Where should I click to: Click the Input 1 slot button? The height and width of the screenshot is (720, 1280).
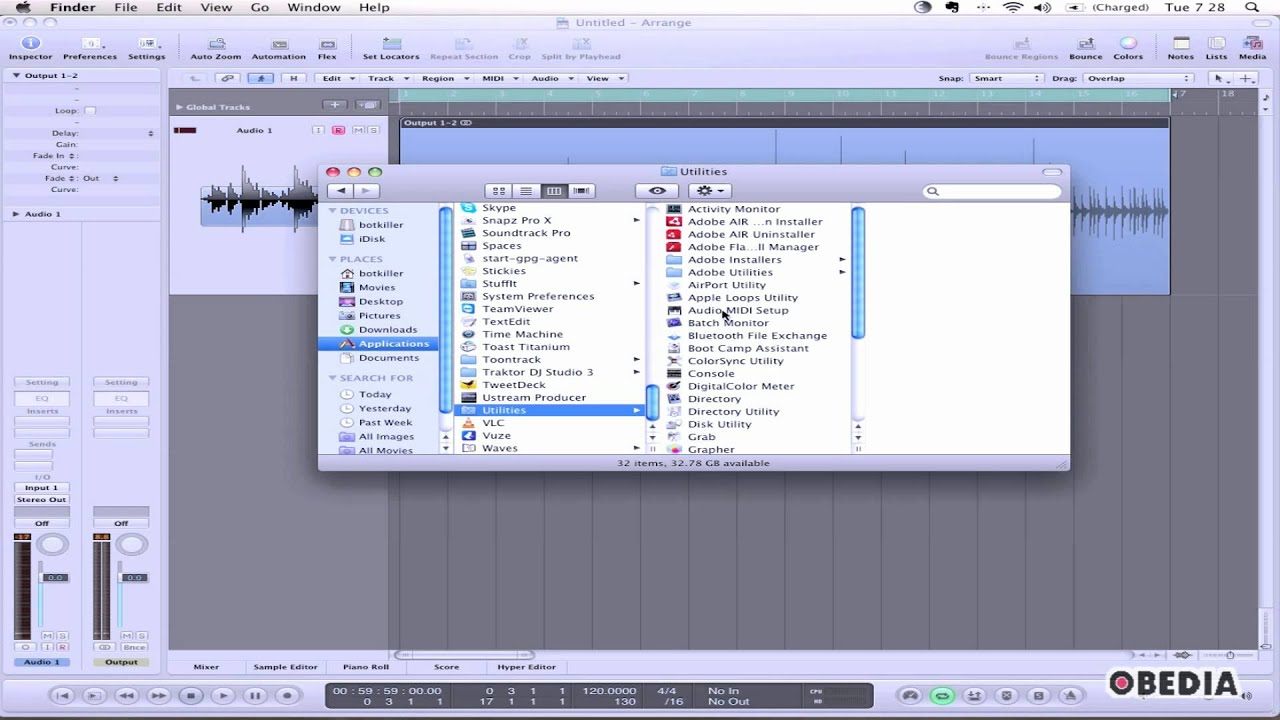(x=41, y=488)
